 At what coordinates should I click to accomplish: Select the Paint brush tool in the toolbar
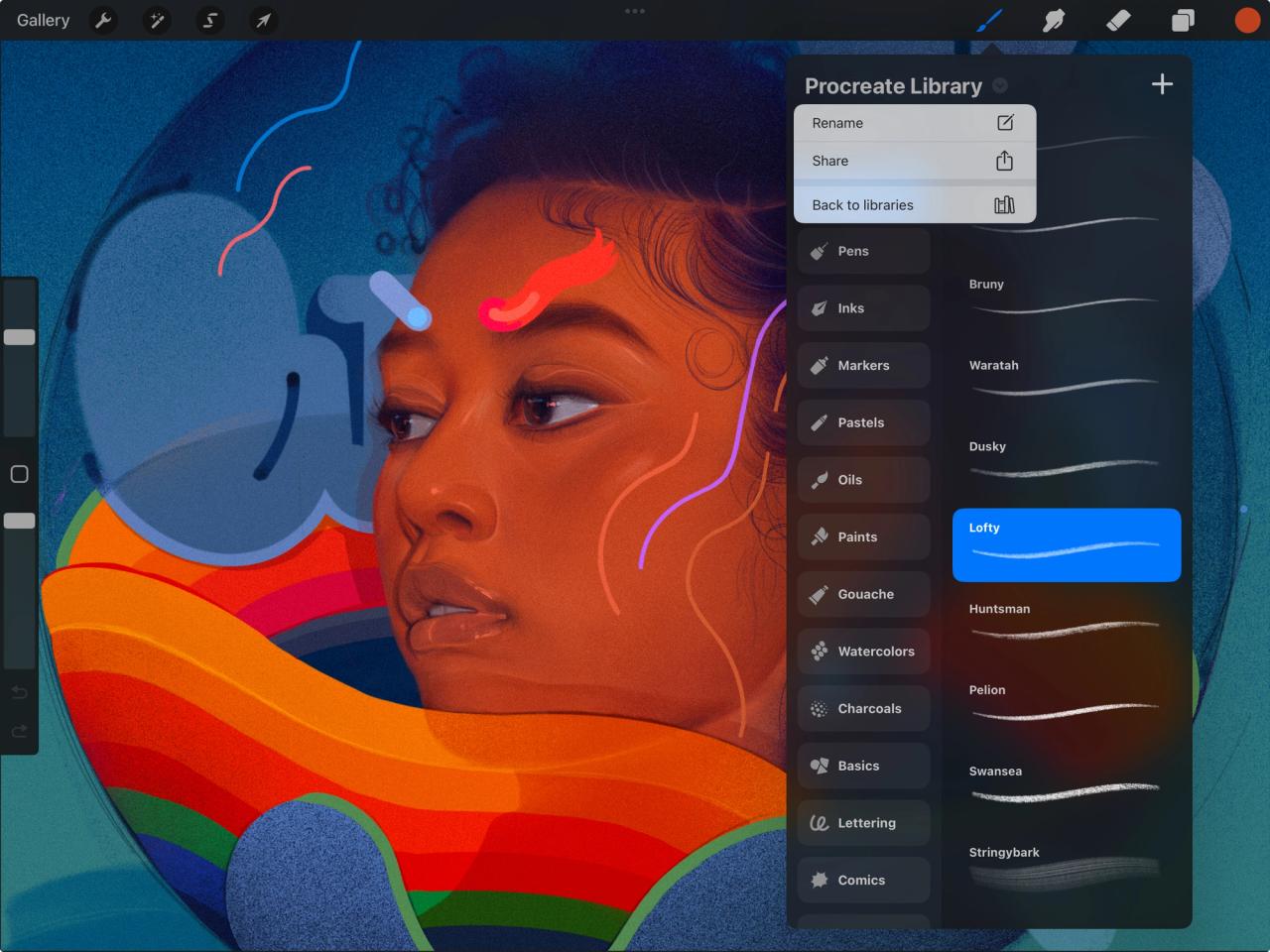pyautogui.click(x=989, y=20)
